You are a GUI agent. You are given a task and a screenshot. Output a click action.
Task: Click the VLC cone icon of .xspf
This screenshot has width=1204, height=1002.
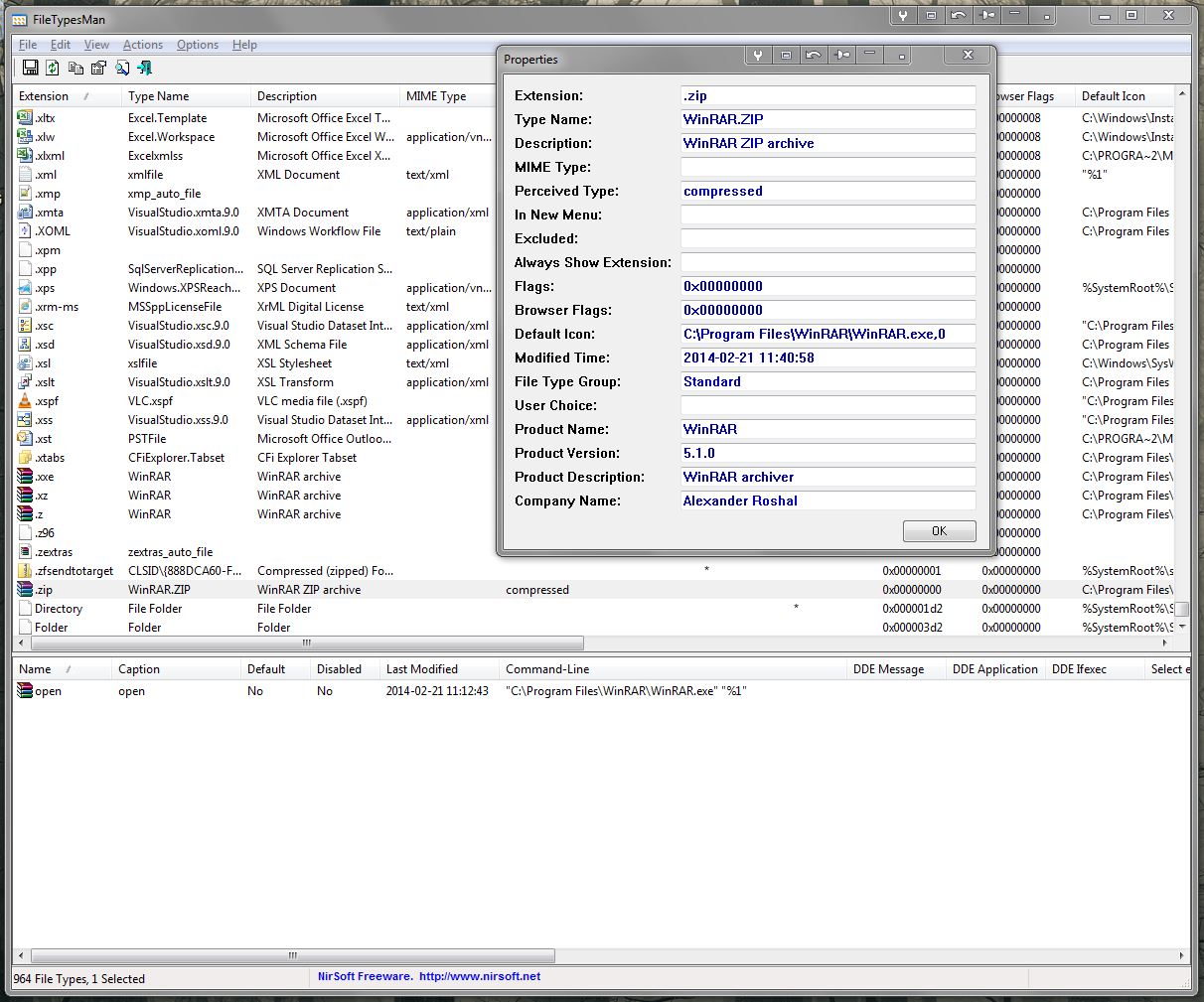point(25,400)
